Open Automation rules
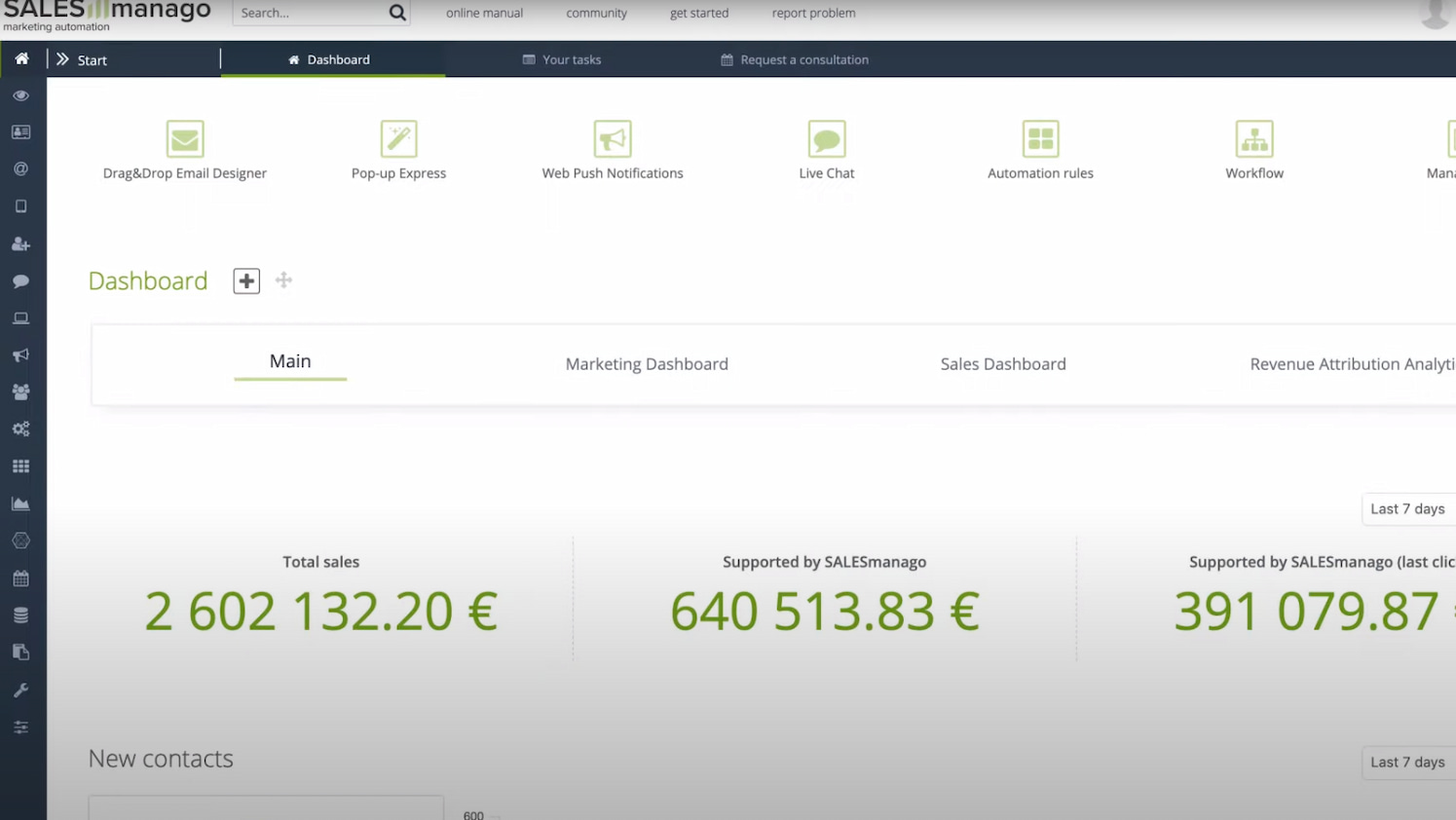Screen dimensions: 1456x820 pos(1040,148)
